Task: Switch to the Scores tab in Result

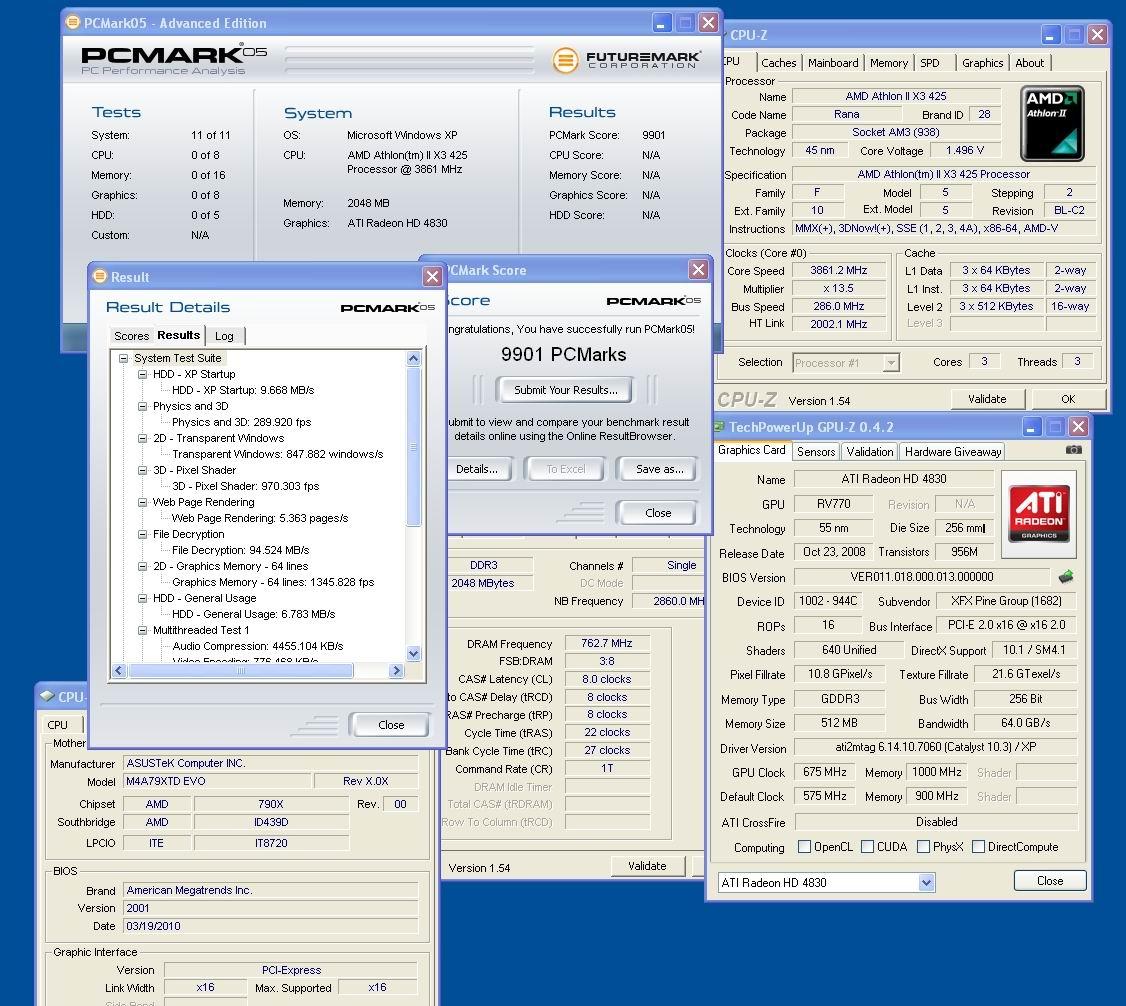Action: pyautogui.click(x=131, y=336)
